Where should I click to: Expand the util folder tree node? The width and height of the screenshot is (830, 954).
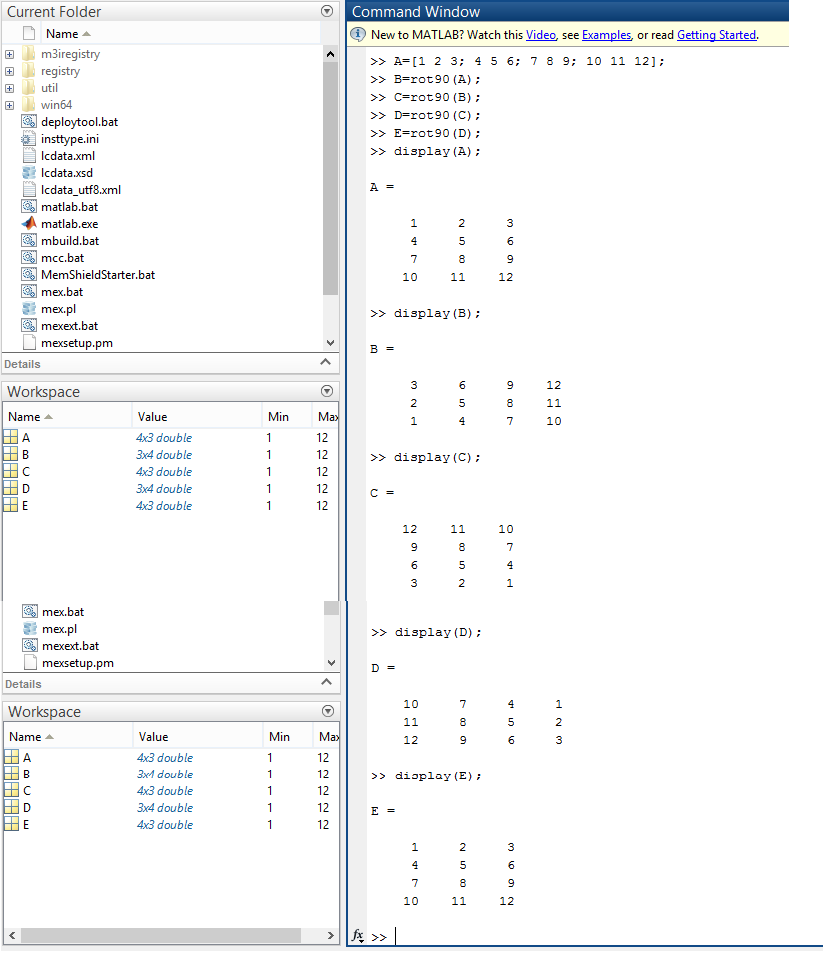(10, 88)
